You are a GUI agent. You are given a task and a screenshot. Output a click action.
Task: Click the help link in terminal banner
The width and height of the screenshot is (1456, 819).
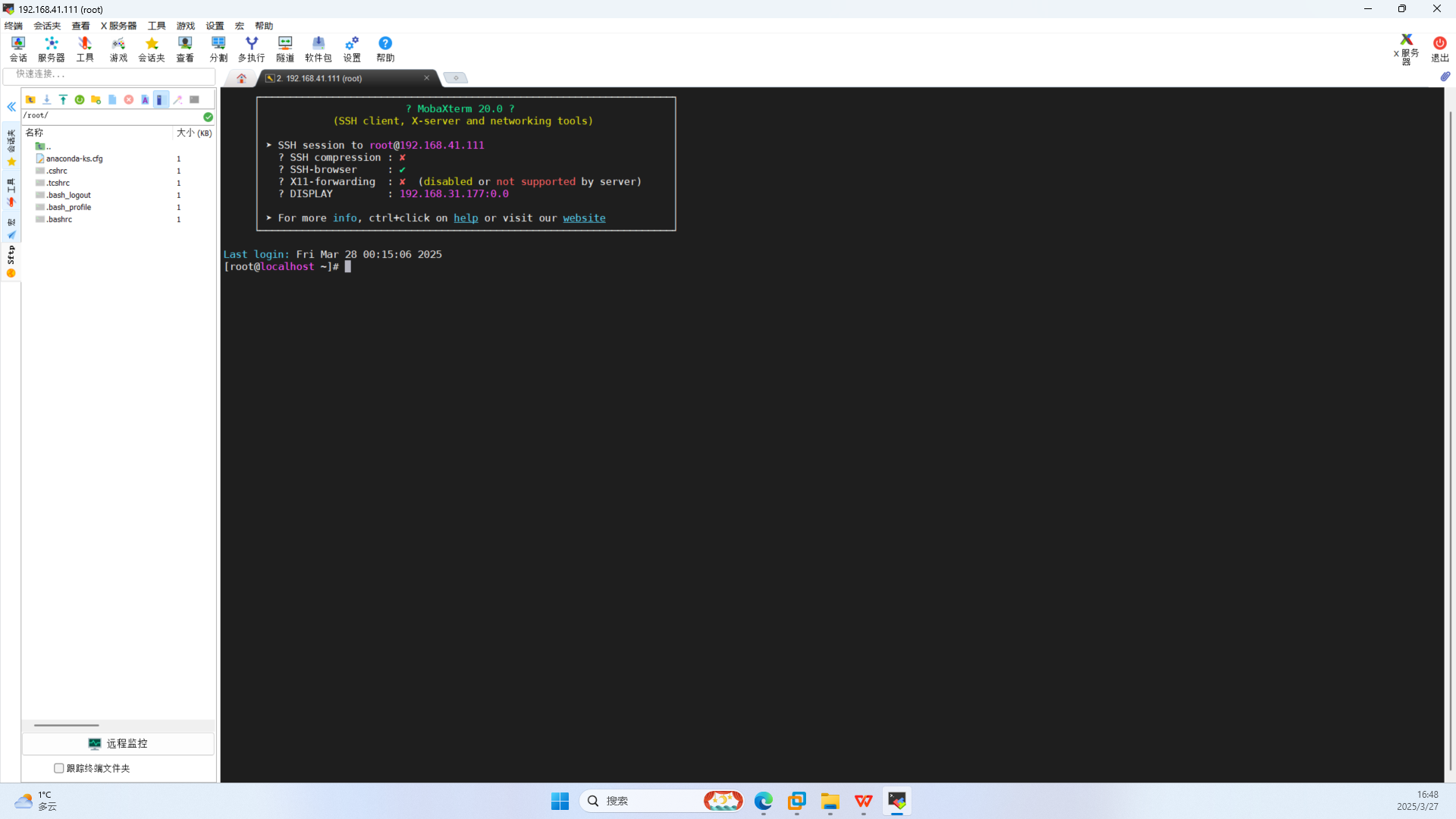tap(466, 218)
